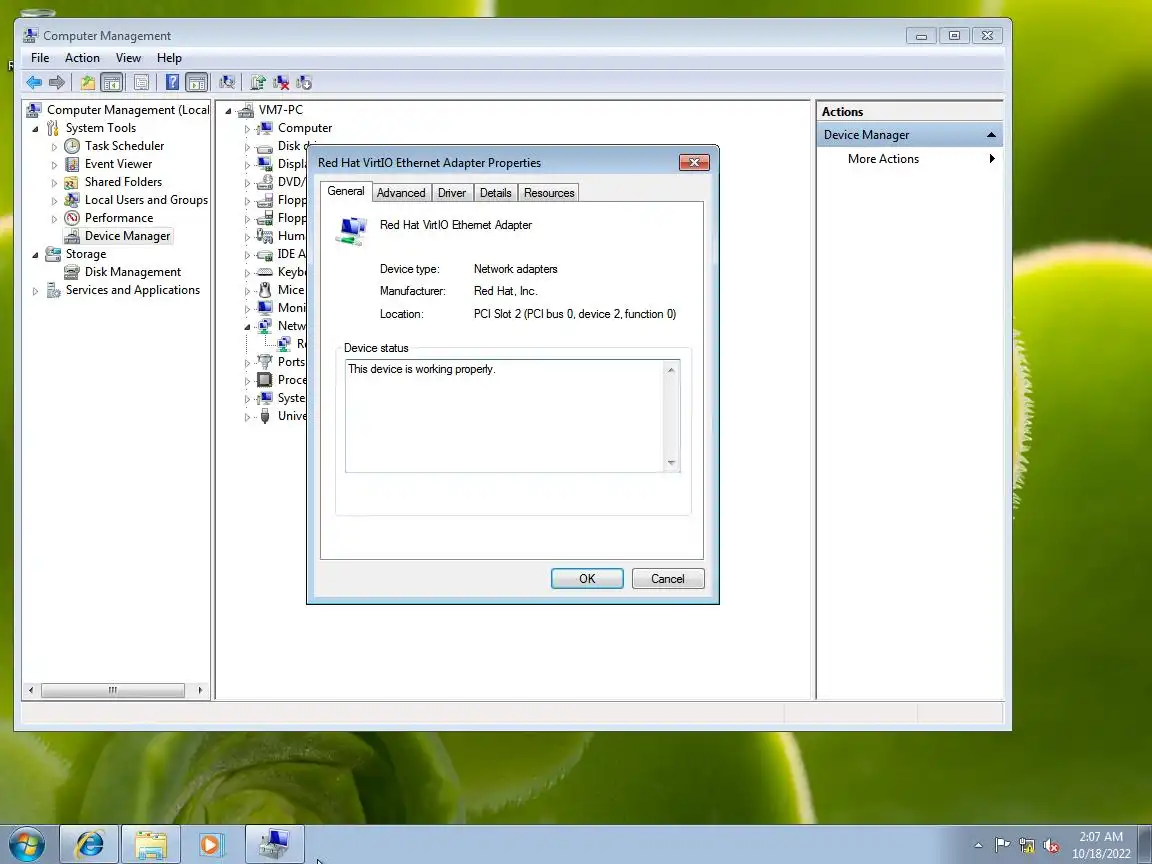Select the Shared Folders icon

point(72,181)
